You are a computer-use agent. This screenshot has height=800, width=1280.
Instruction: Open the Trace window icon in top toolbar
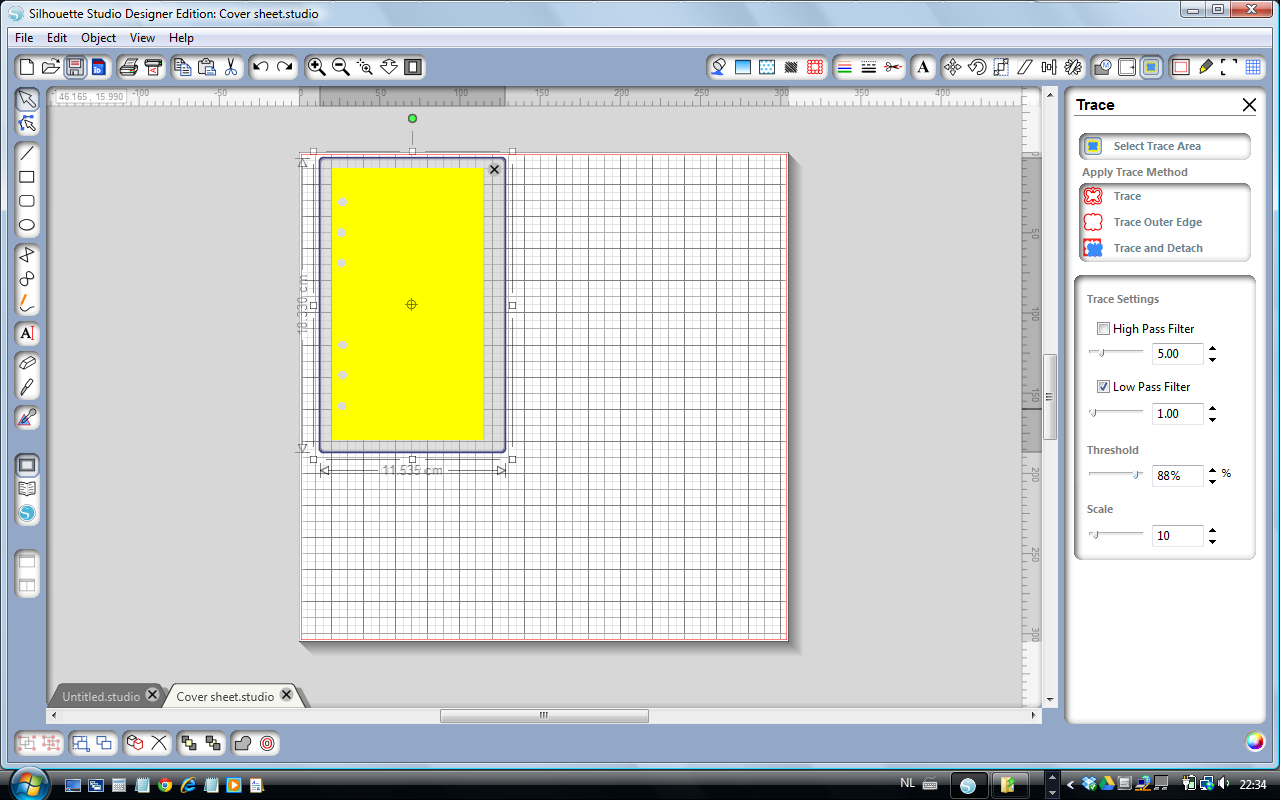1151,67
